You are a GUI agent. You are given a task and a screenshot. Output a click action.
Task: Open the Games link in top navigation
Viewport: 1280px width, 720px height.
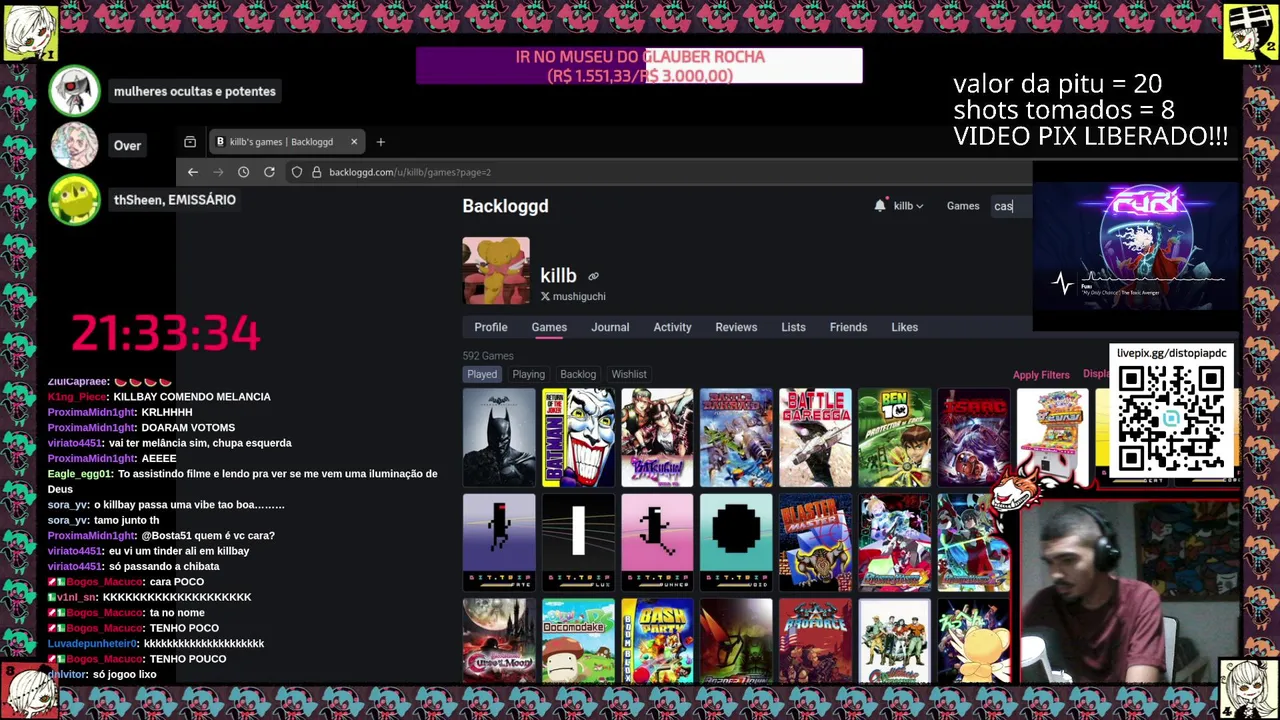(x=963, y=206)
